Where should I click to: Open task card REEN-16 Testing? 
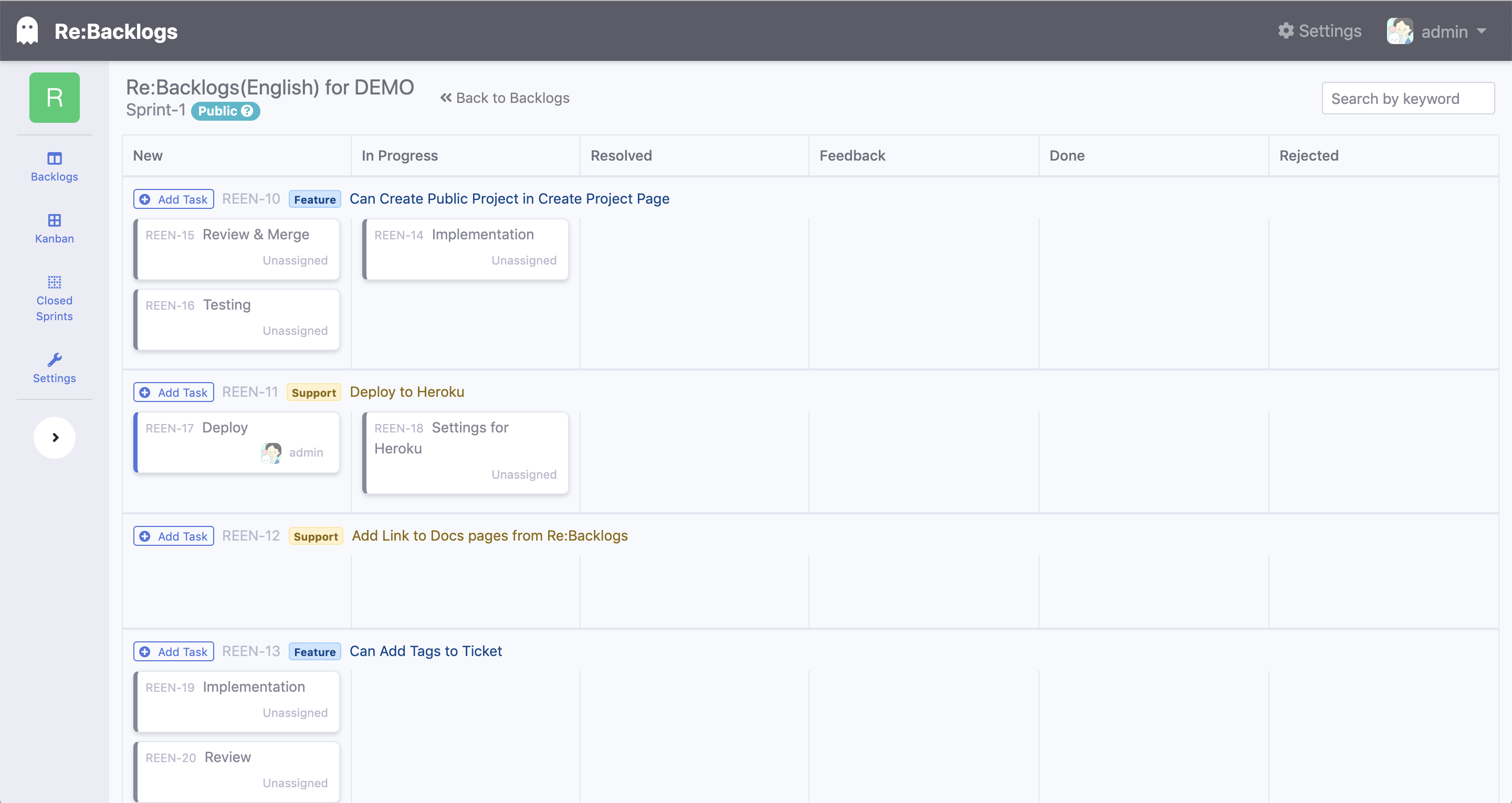click(237, 319)
